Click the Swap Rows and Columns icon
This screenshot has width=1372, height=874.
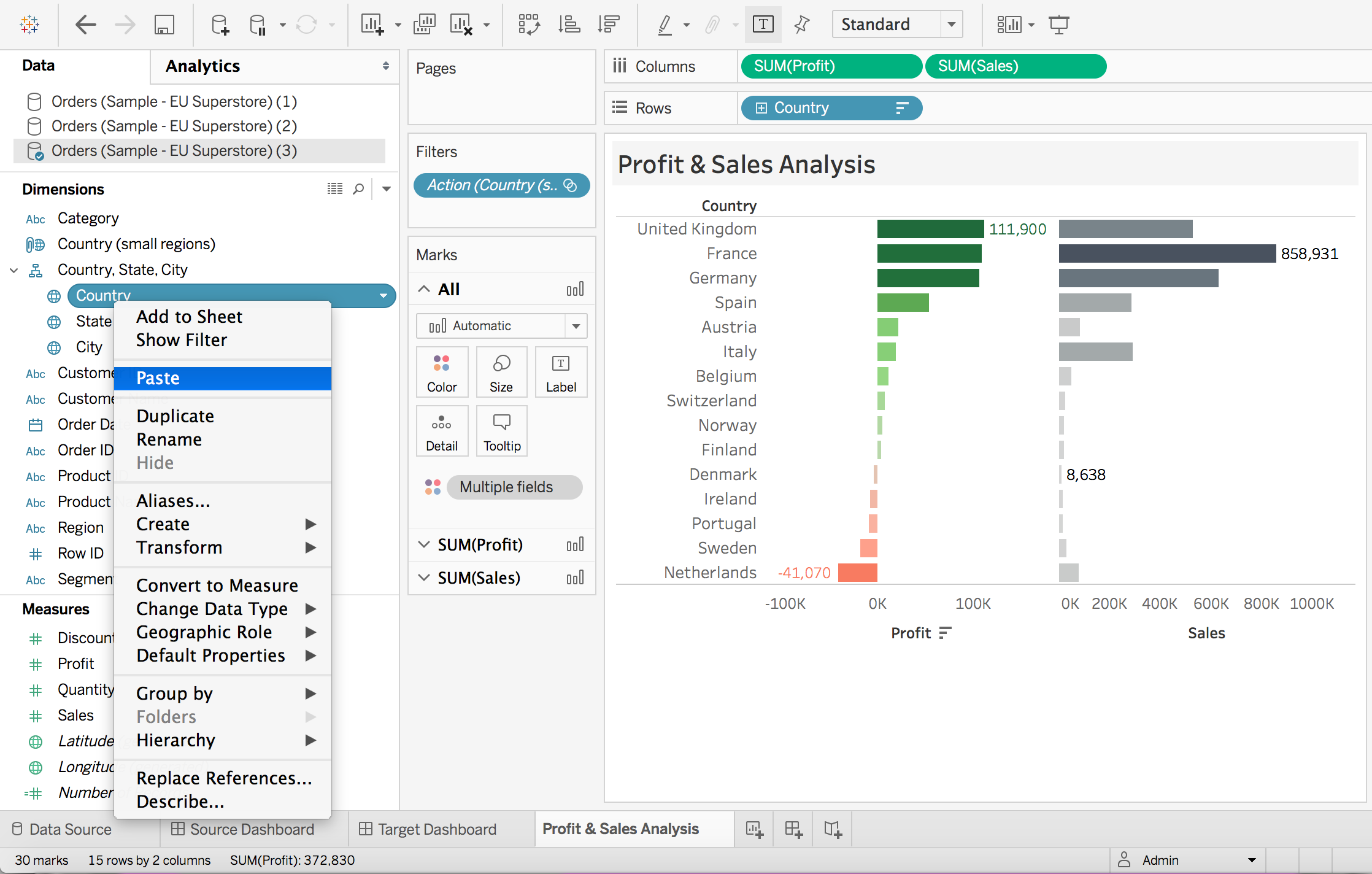(x=529, y=25)
